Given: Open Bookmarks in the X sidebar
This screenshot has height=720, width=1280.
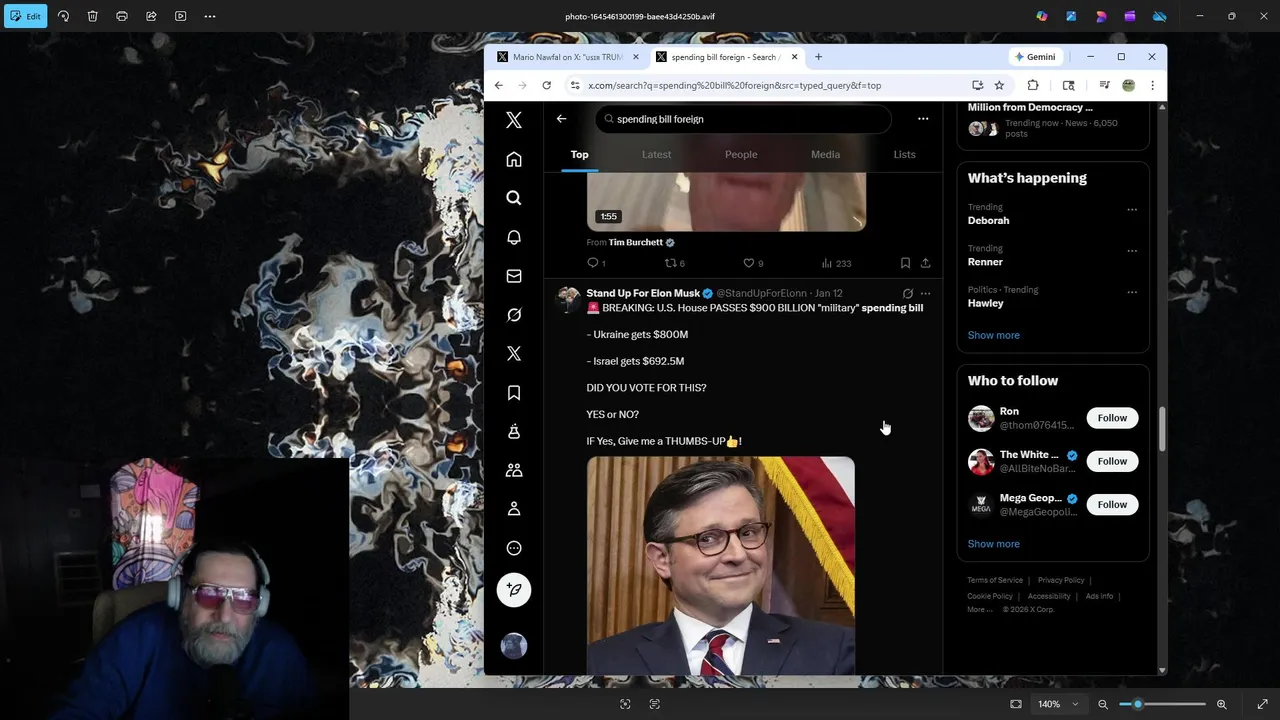Looking at the screenshot, I should pos(514,393).
